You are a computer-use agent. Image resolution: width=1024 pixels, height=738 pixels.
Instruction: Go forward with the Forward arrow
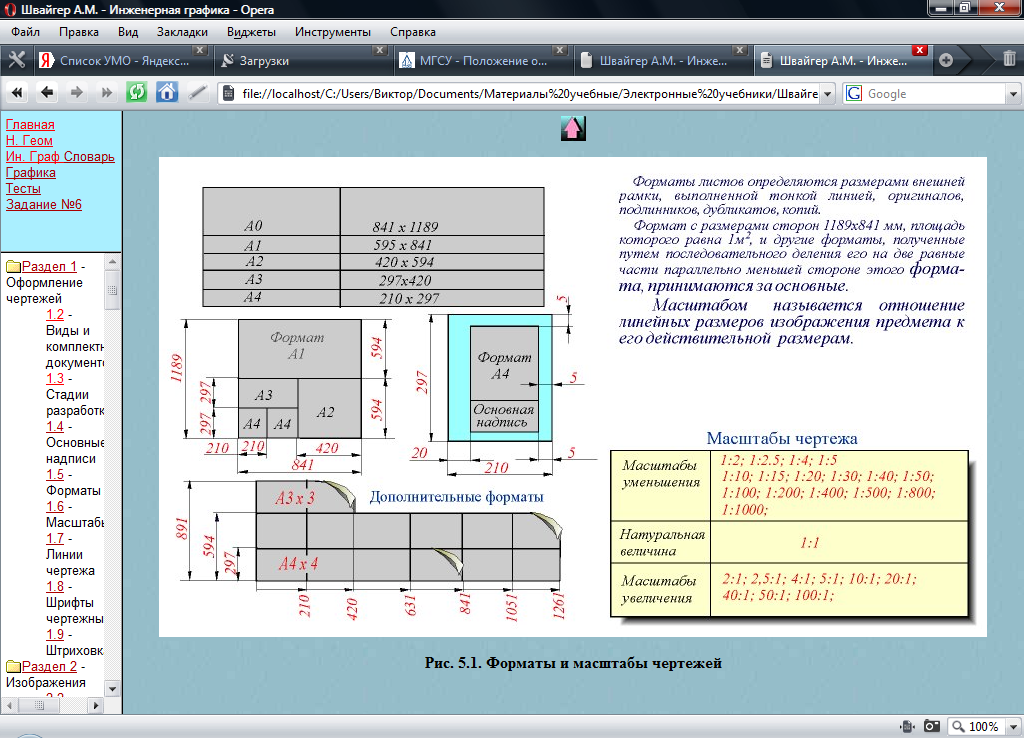[76, 93]
